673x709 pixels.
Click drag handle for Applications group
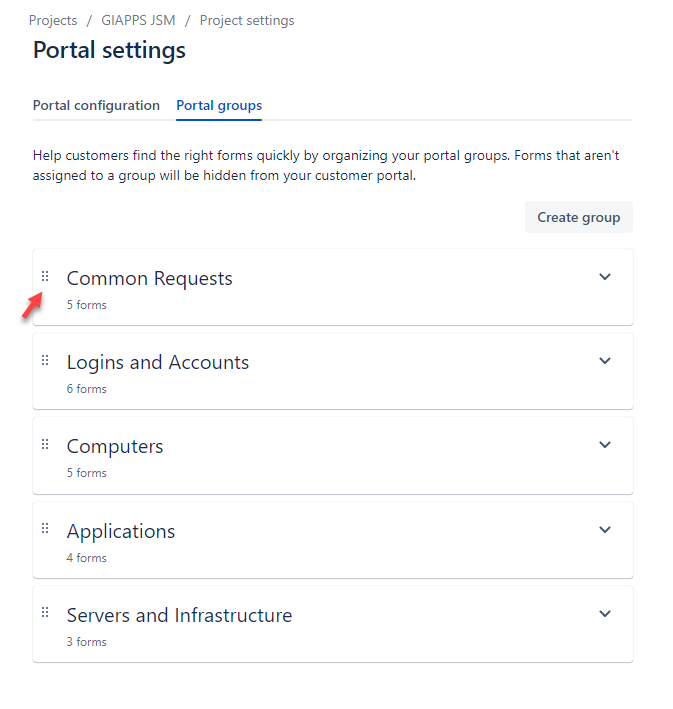[x=45, y=529]
